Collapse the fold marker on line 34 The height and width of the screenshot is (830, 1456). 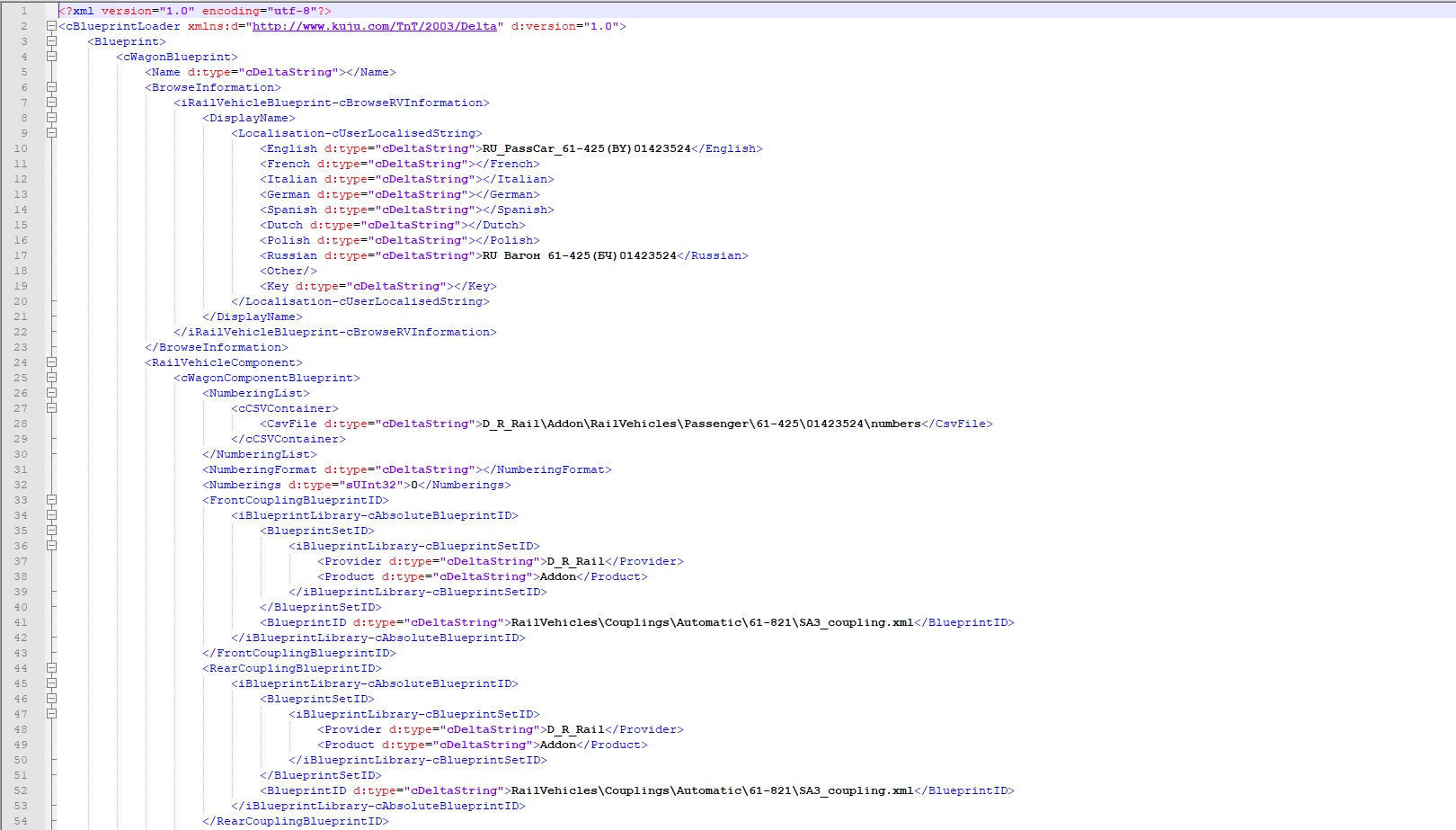(52, 515)
